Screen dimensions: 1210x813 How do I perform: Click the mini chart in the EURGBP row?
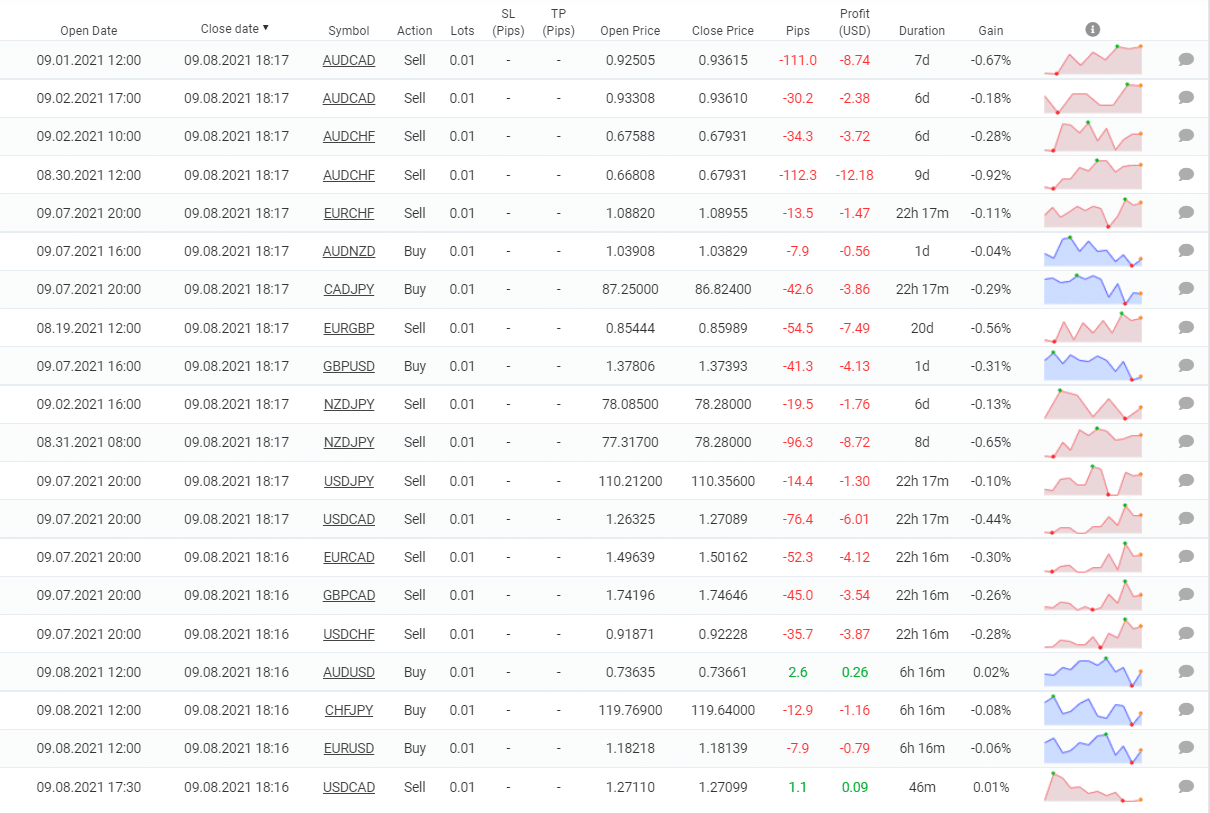(1093, 327)
